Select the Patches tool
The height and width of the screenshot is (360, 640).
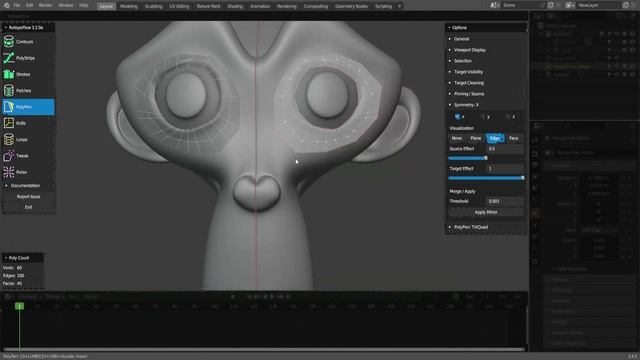tap(28, 91)
